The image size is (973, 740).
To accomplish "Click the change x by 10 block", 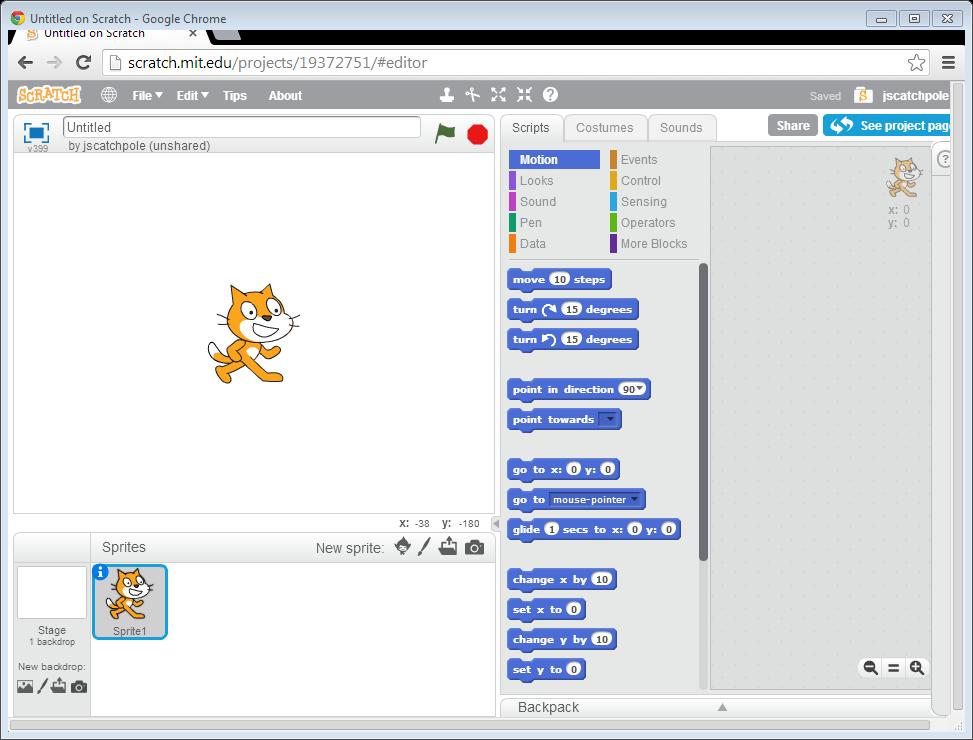I will point(562,579).
